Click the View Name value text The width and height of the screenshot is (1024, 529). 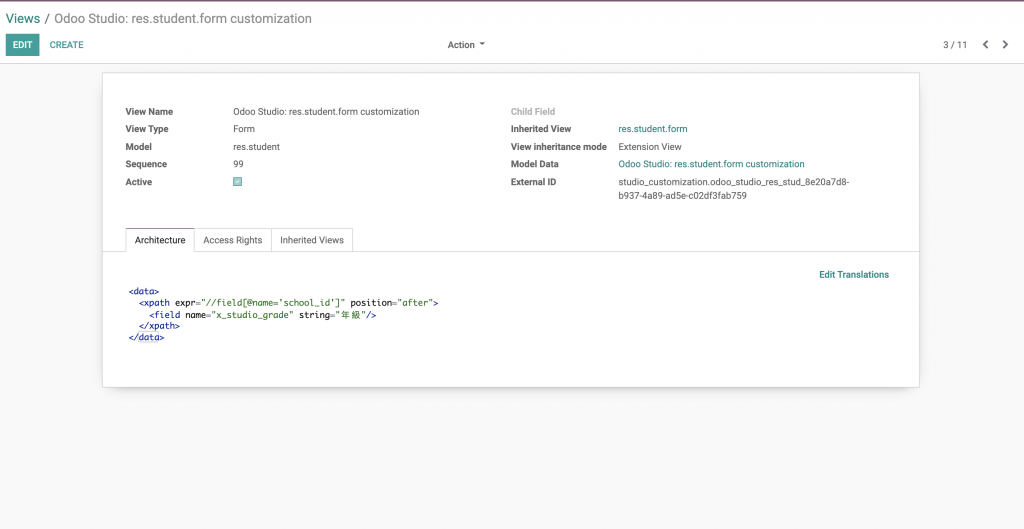[326, 112]
